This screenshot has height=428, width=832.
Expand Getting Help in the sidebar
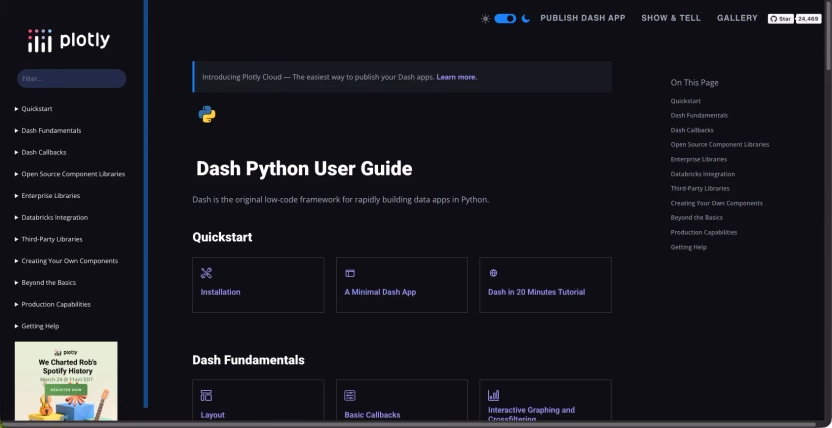(x=37, y=326)
